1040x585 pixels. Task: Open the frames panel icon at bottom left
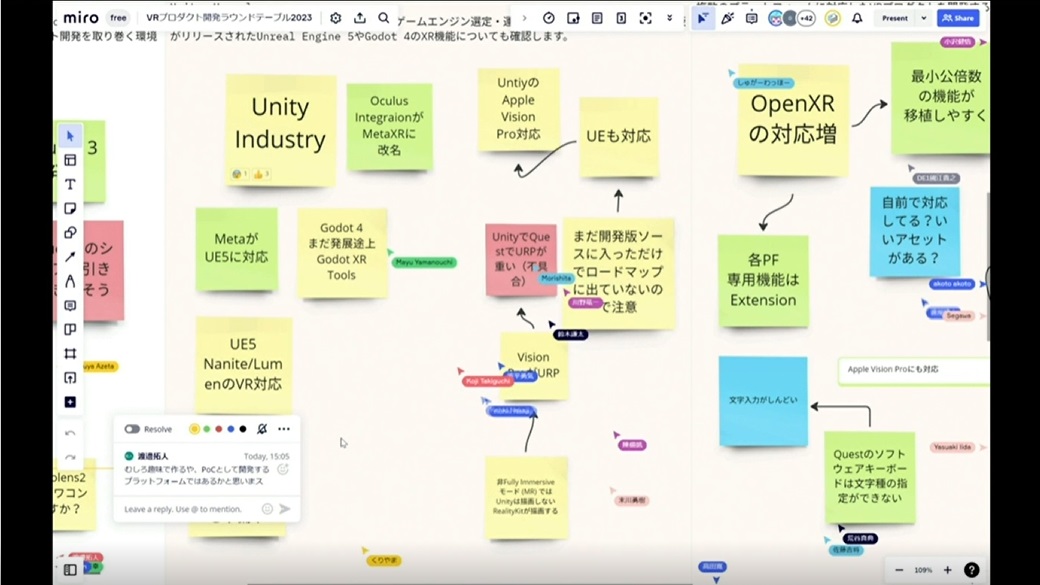(70, 570)
